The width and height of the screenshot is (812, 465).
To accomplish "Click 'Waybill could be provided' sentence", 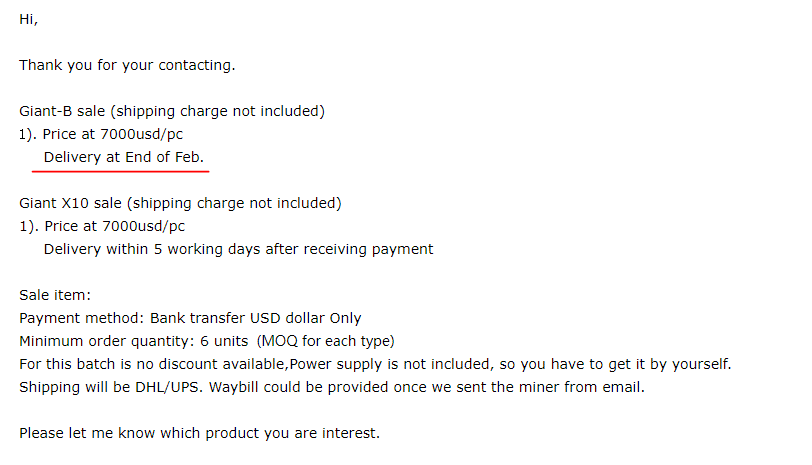I will [427, 387].
